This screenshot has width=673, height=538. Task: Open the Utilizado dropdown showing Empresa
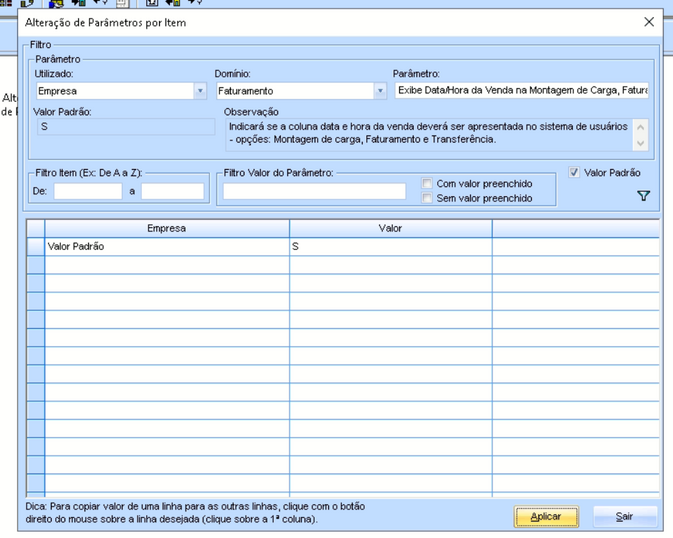tap(200, 91)
